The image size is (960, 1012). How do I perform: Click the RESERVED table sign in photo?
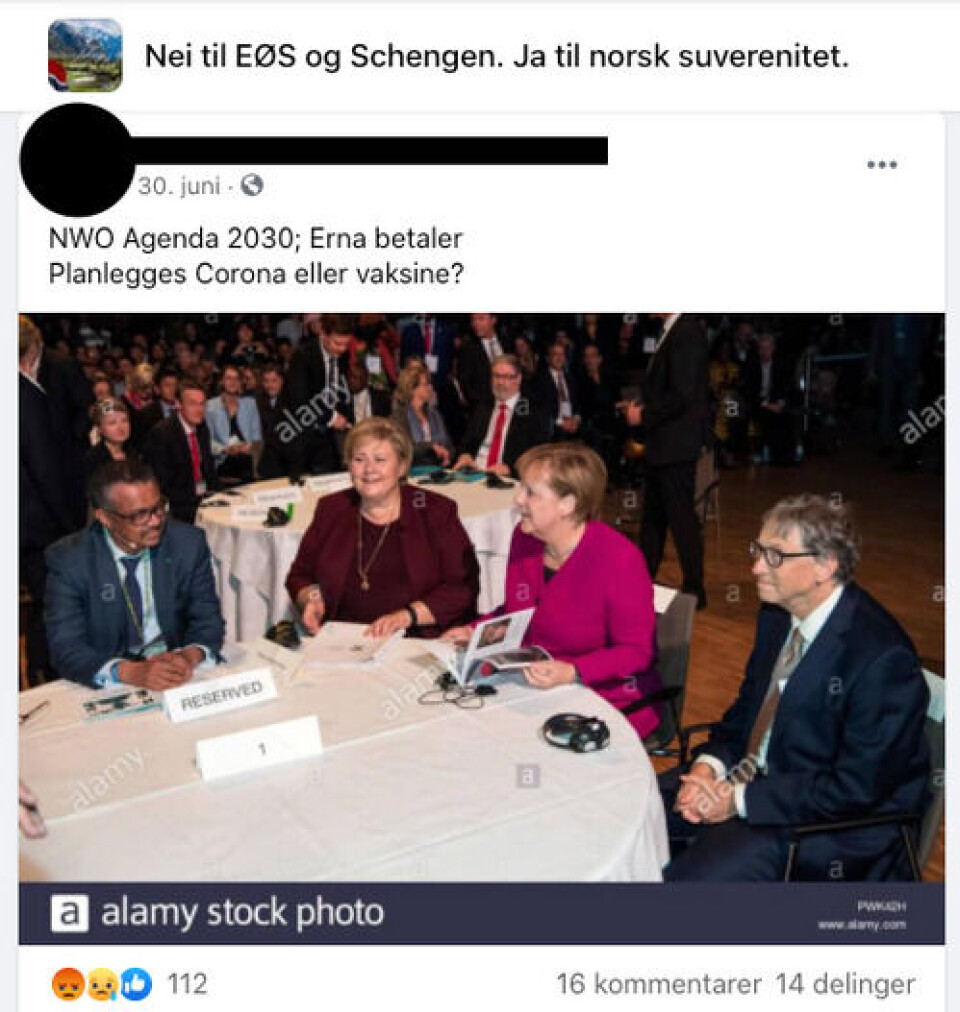pyautogui.click(x=221, y=696)
